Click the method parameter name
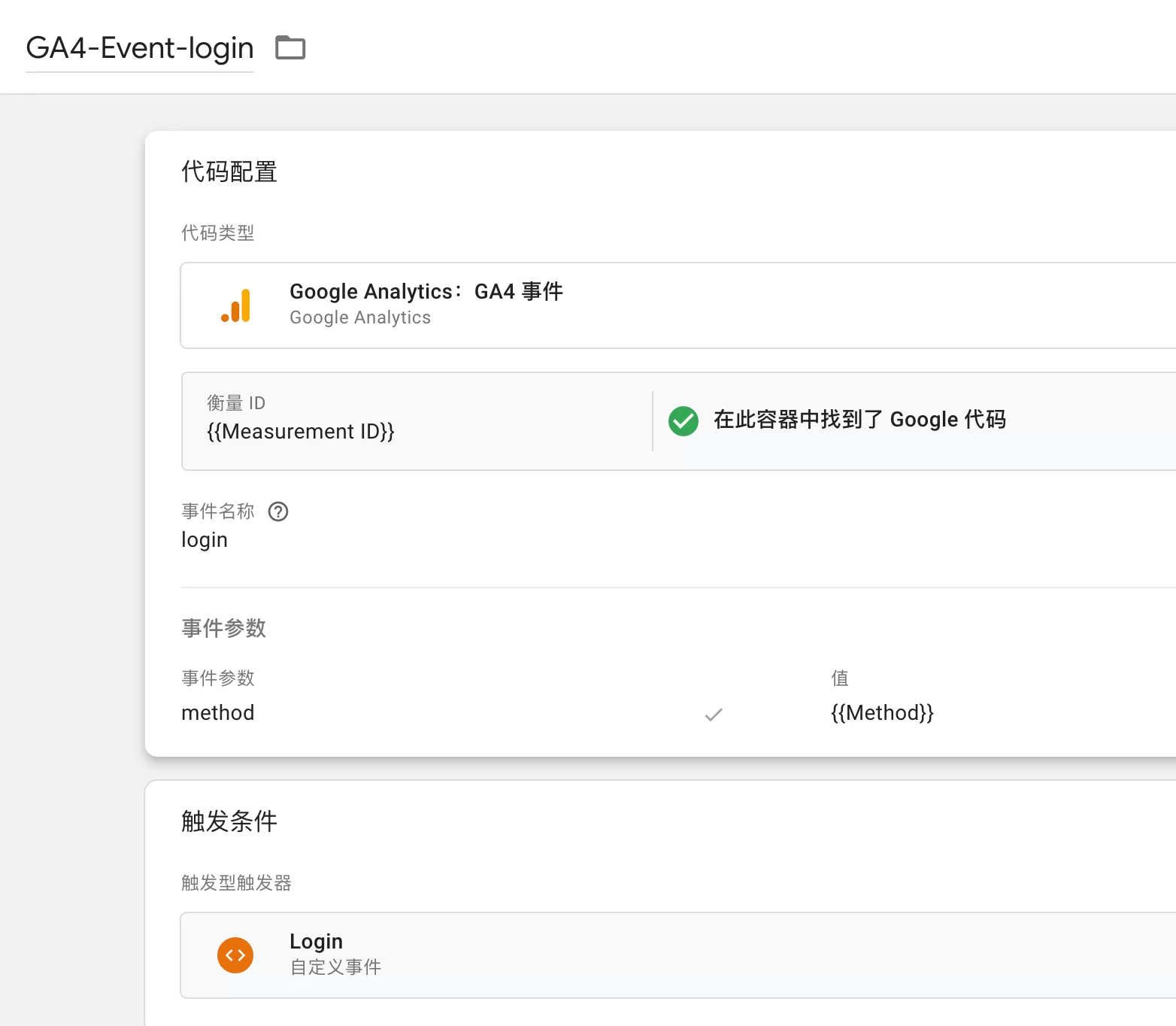The image size is (1176, 1026). pyautogui.click(x=218, y=713)
